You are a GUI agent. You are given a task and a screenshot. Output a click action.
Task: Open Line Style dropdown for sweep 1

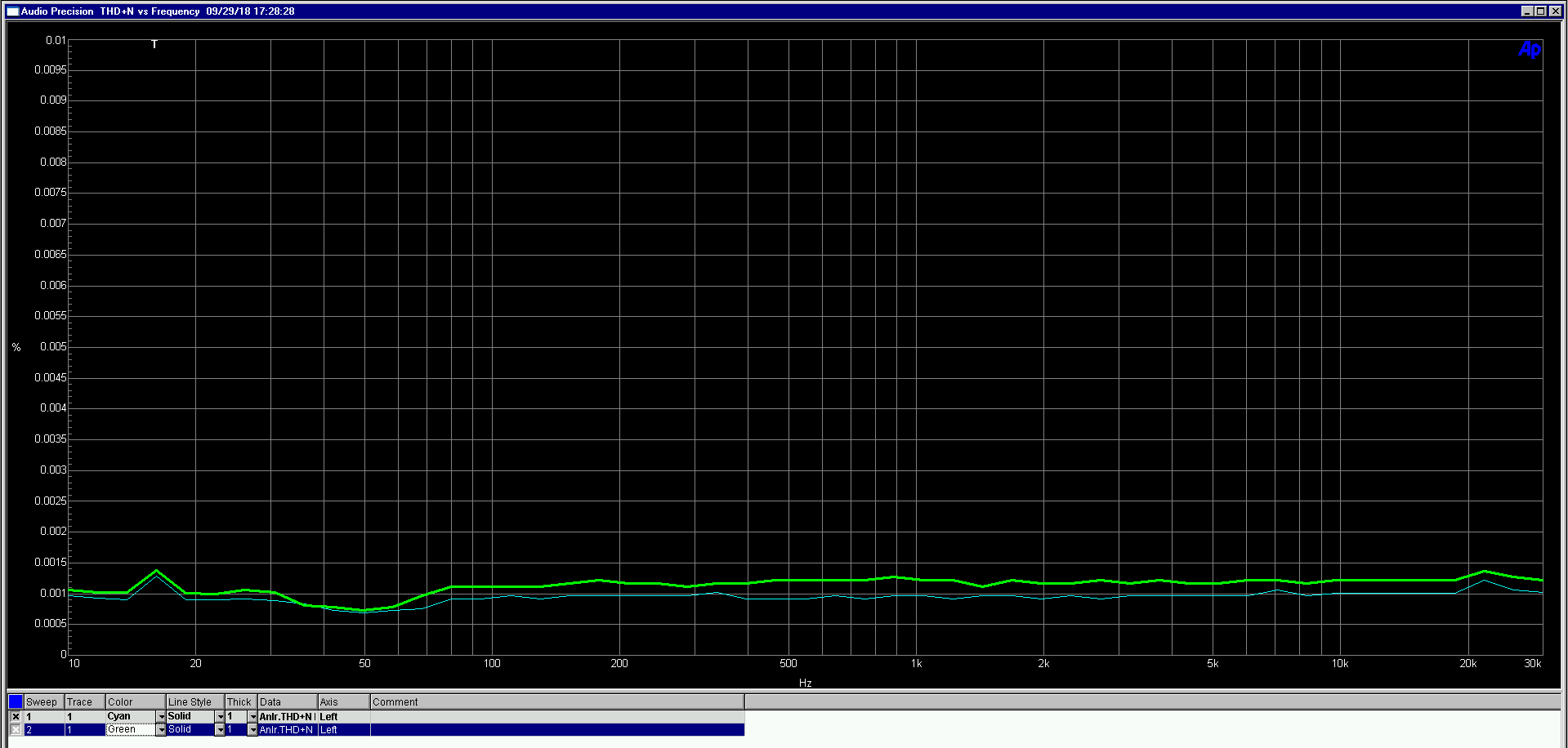point(220,716)
